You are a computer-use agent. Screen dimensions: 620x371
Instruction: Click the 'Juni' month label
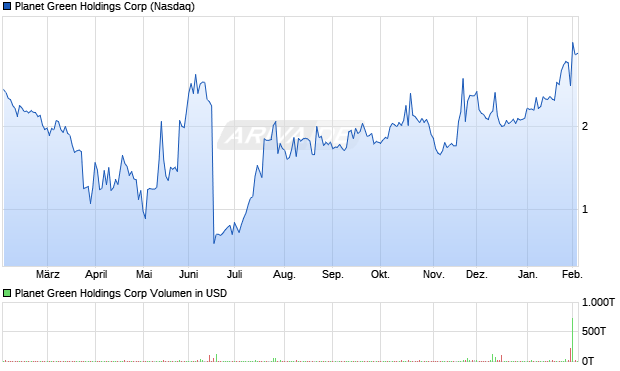click(188, 274)
